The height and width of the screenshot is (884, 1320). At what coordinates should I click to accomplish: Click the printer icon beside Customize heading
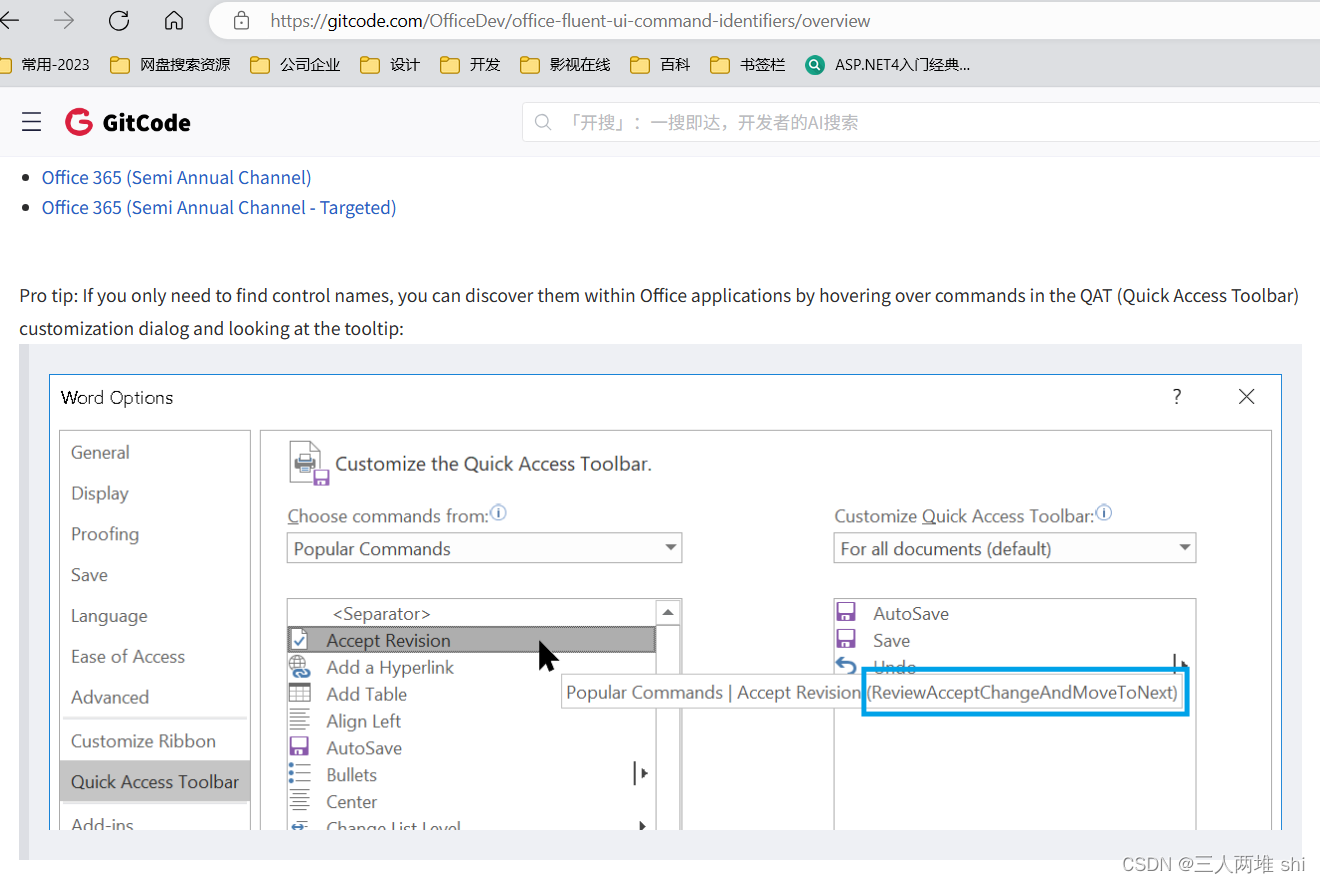click(309, 462)
